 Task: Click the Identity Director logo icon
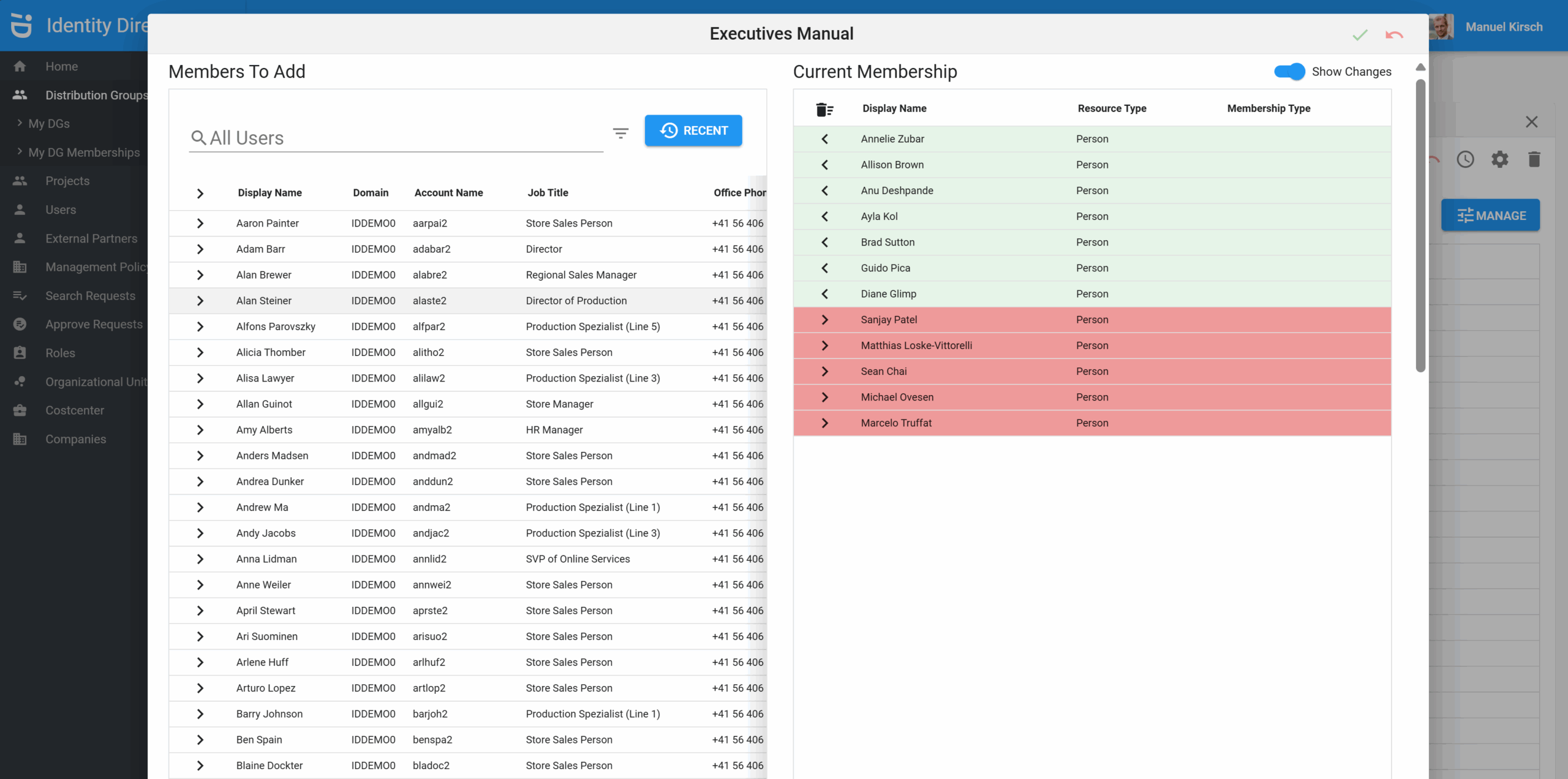[21, 26]
